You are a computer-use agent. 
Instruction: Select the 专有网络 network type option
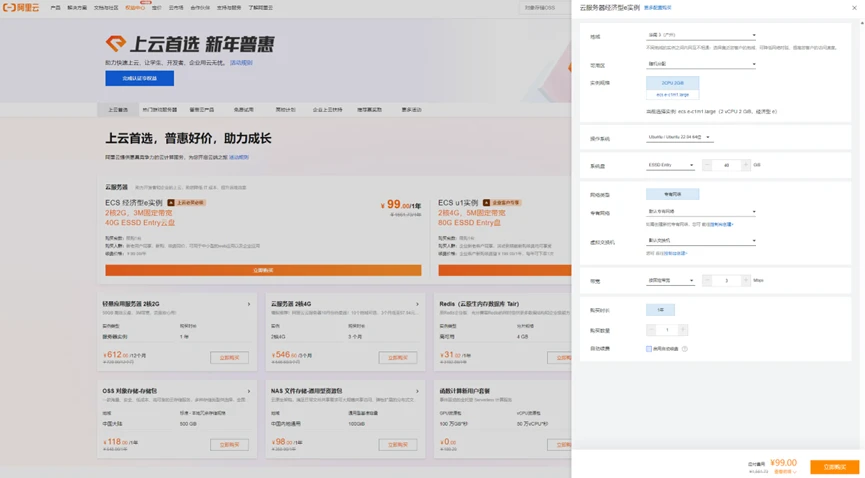672,194
